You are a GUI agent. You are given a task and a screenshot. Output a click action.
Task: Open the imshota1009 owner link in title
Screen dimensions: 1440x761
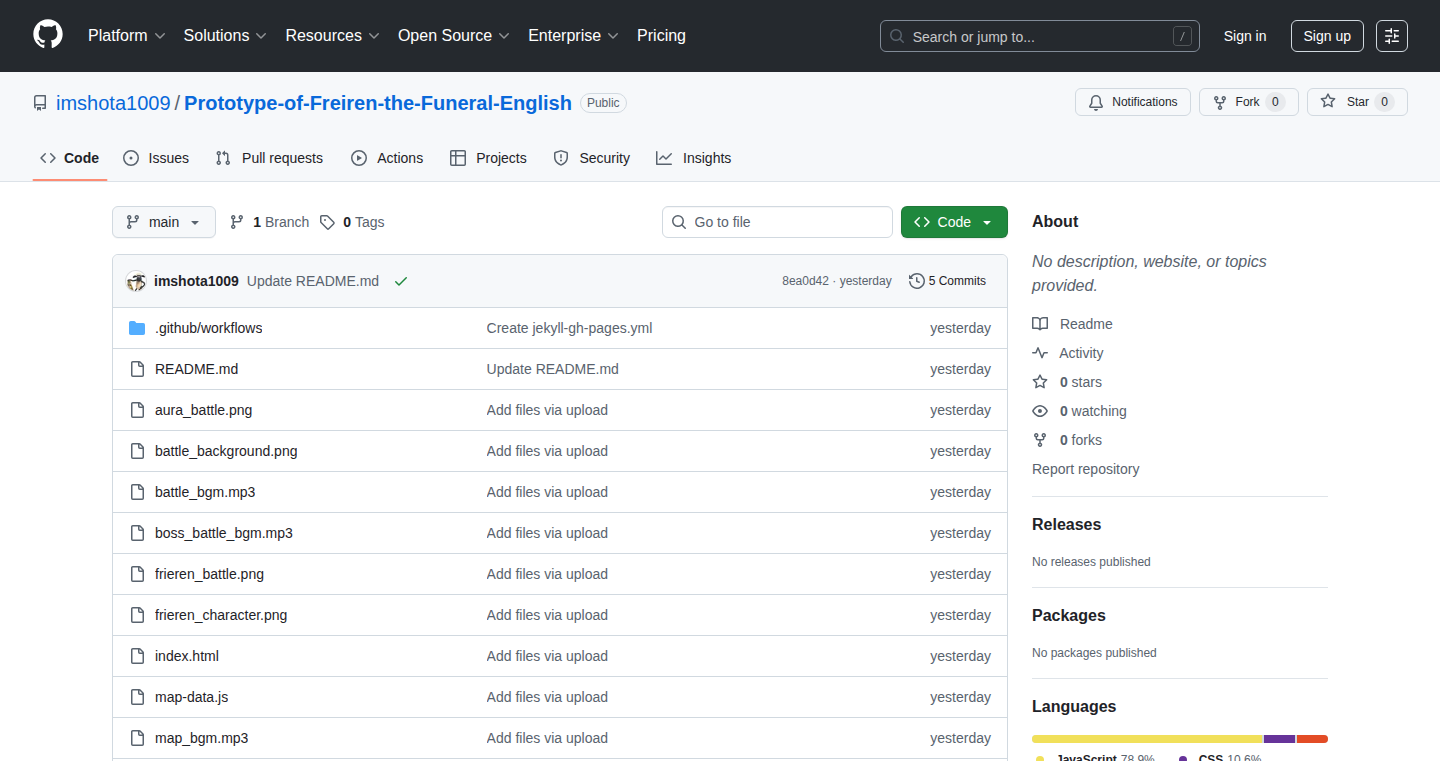(113, 103)
